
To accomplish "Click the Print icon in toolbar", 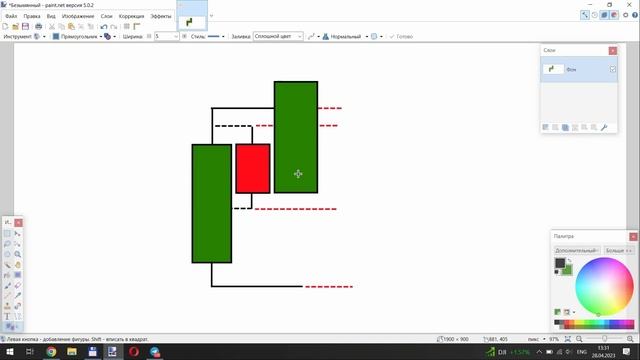I will tap(38, 27).
